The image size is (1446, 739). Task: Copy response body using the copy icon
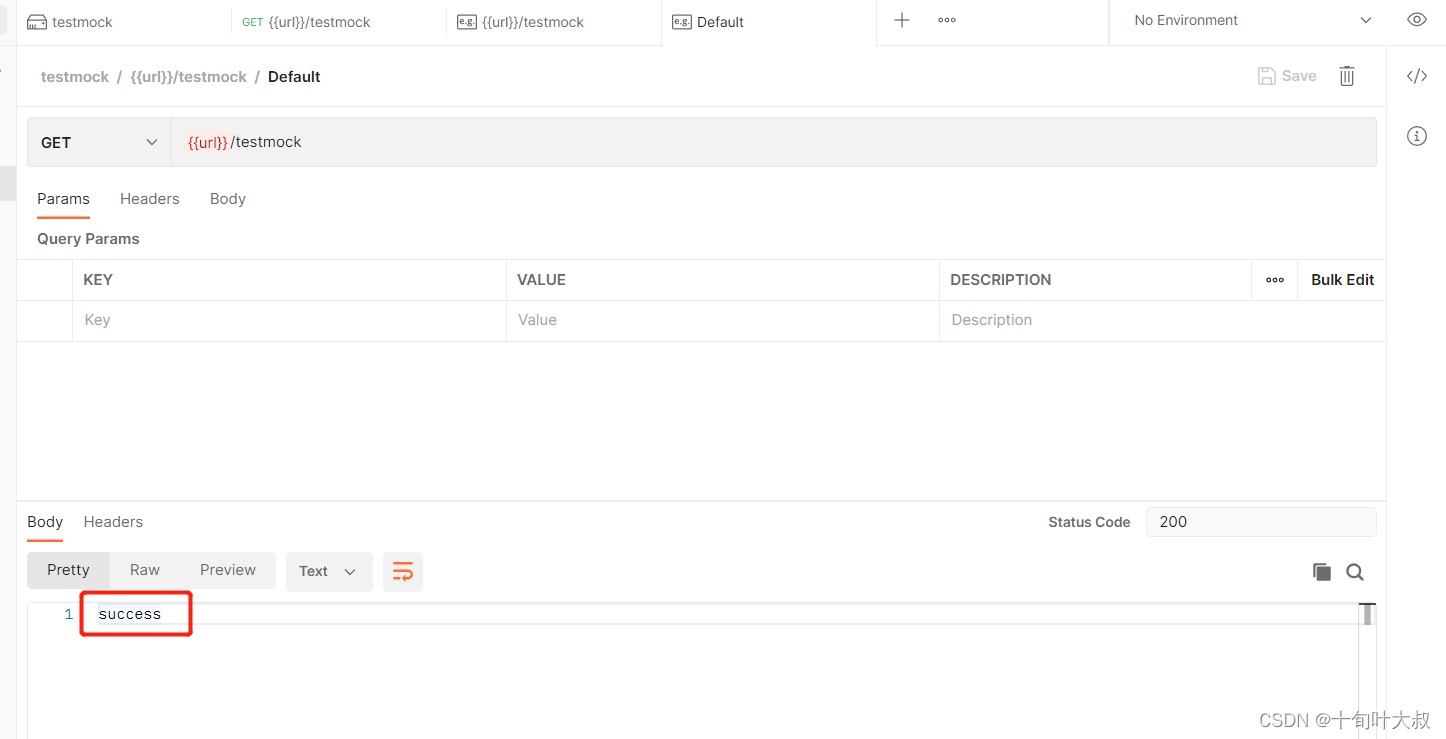click(x=1321, y=572)
